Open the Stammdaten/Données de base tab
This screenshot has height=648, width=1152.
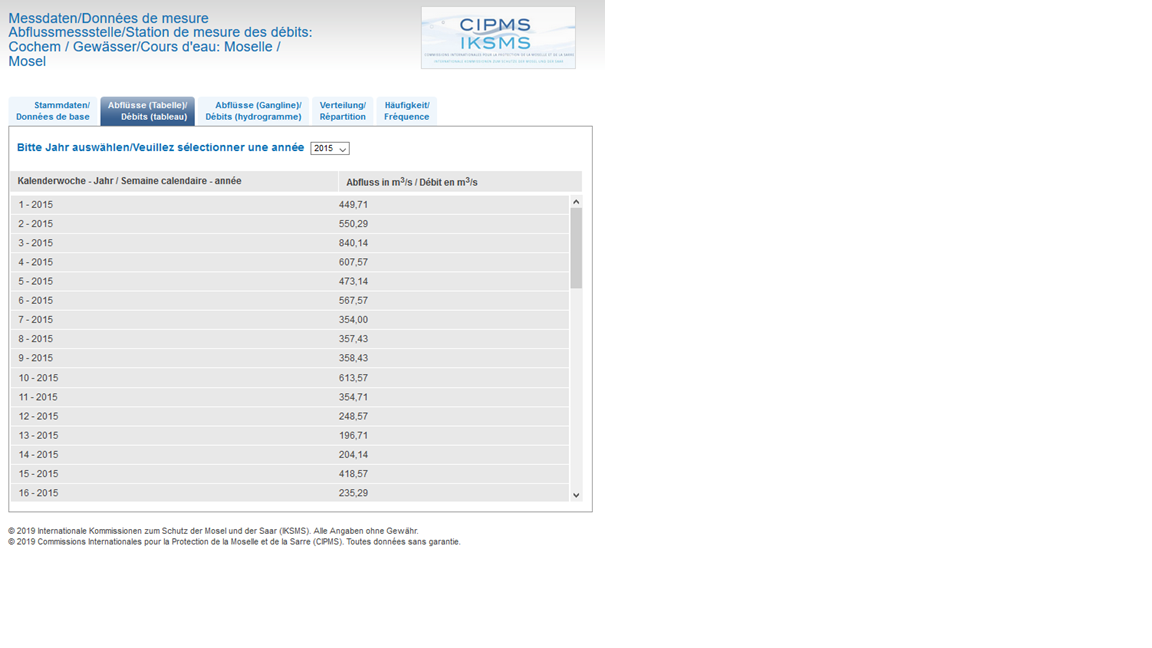coord(53,111)
